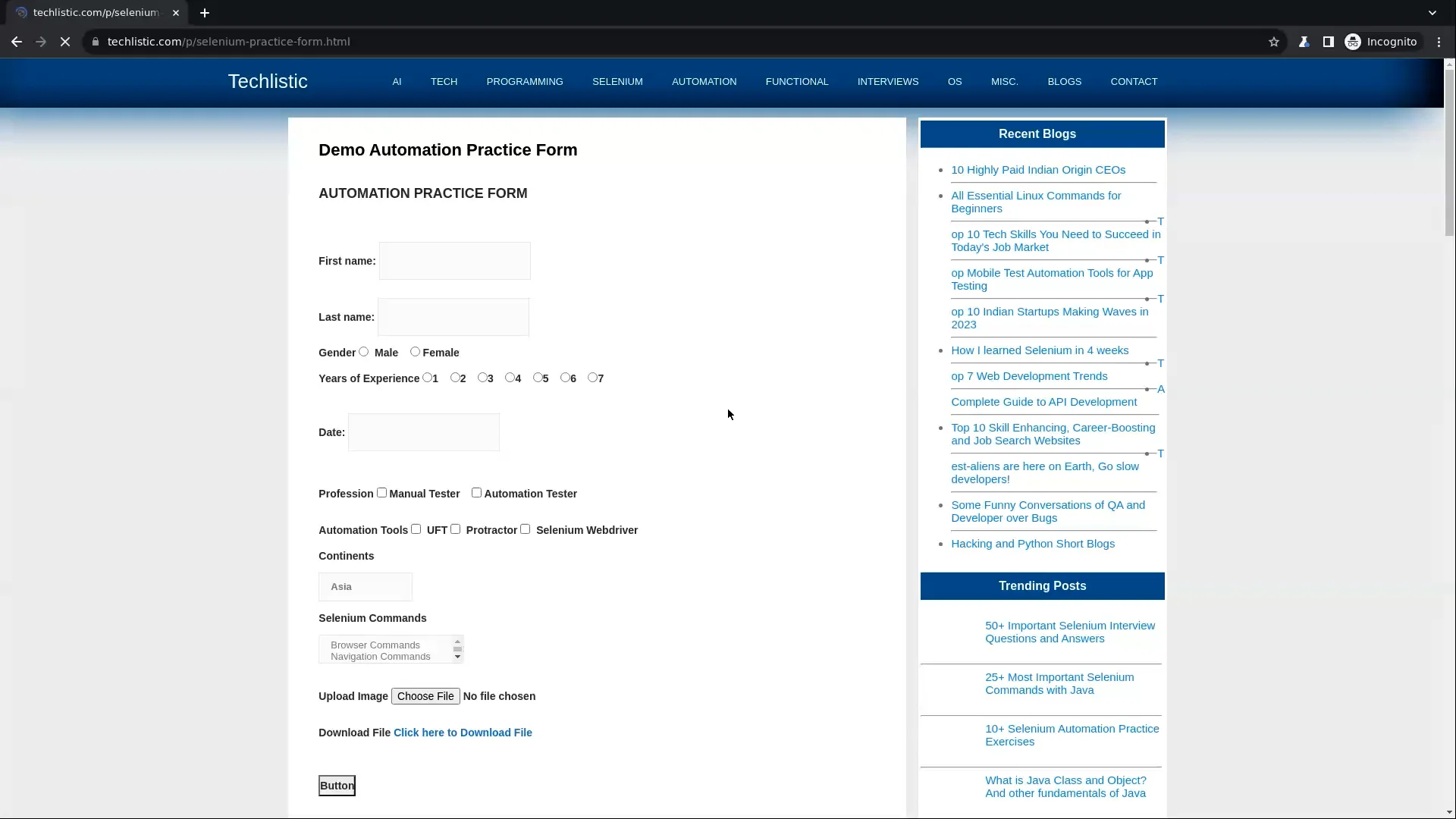Bookmark this page with the star icon
1456x819 pixels.
(1274, 42)
